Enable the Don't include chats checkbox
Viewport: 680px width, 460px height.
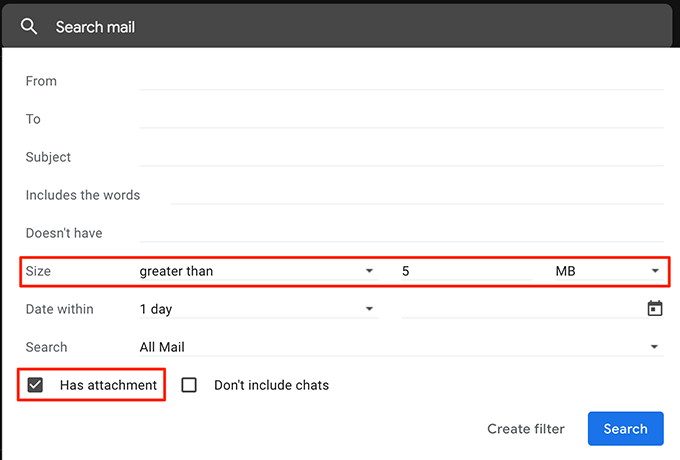coord(189,385)
